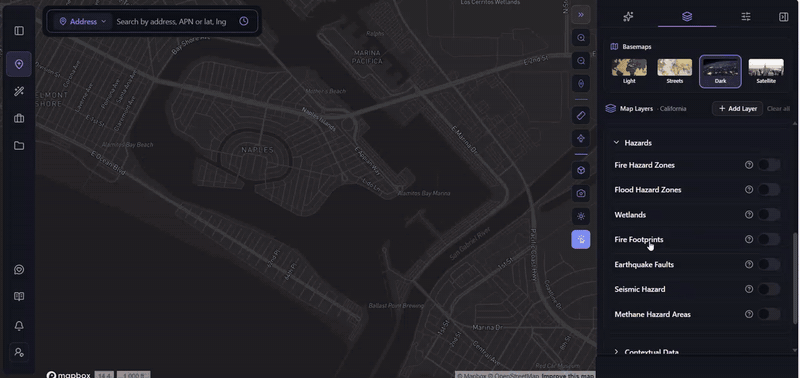
Task: Locate my position on map
Action: pyautogui.click(x=581, y=138)
